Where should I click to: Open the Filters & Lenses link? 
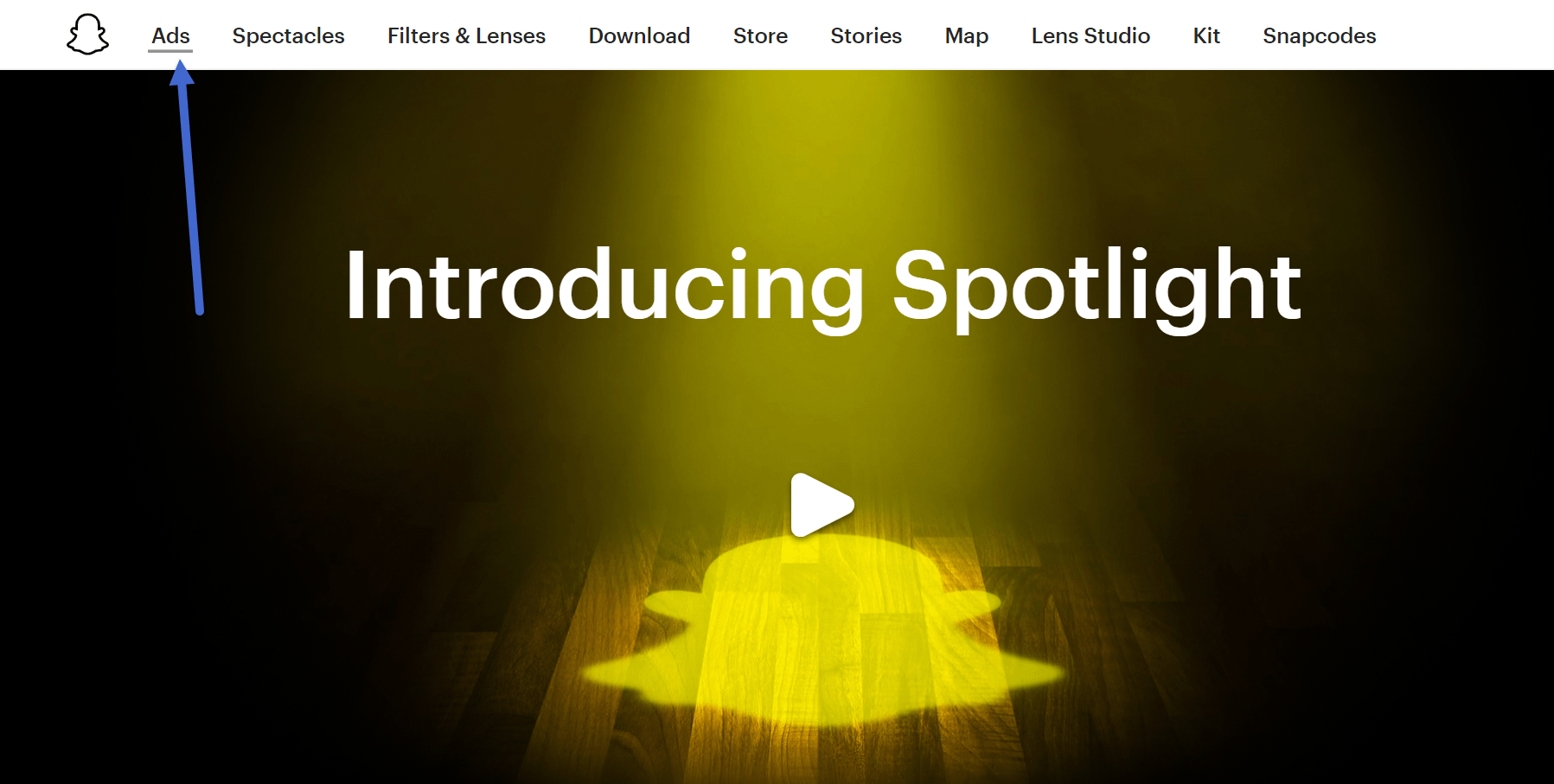pyautogui.click(x=466, y=35)
